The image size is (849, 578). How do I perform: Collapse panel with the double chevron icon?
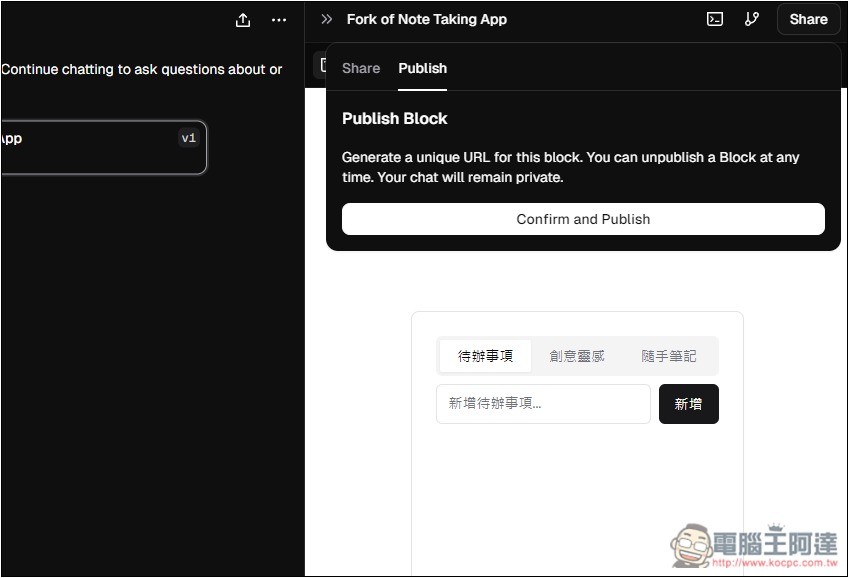point(326,20)
